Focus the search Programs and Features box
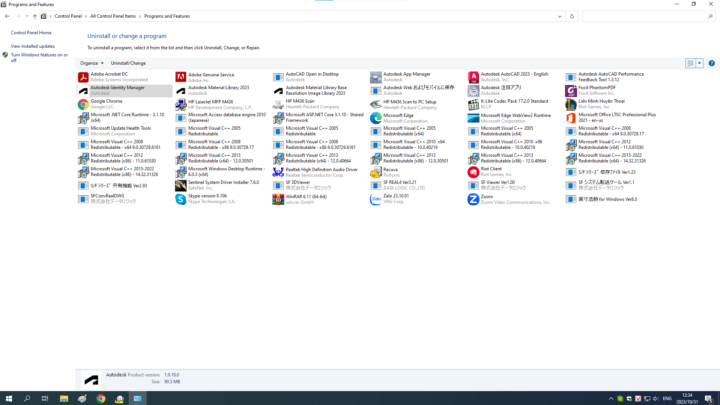720x405 pixels. [649, 17]
